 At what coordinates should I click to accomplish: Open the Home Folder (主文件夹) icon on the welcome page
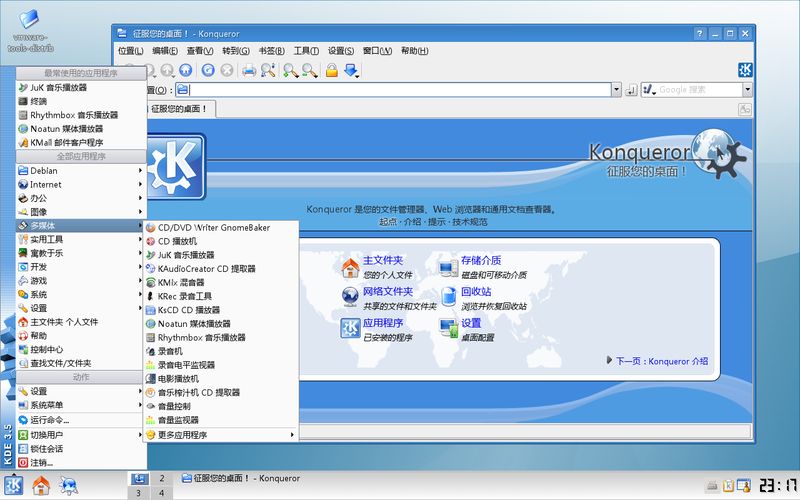tap(351, 268)
